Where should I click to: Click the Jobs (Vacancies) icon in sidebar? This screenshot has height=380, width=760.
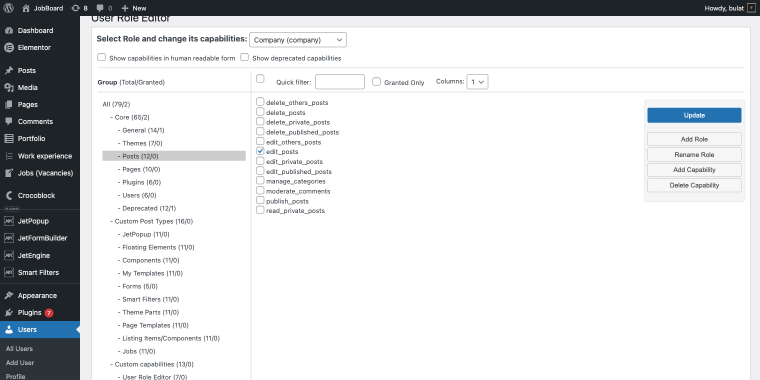[9, 173]
